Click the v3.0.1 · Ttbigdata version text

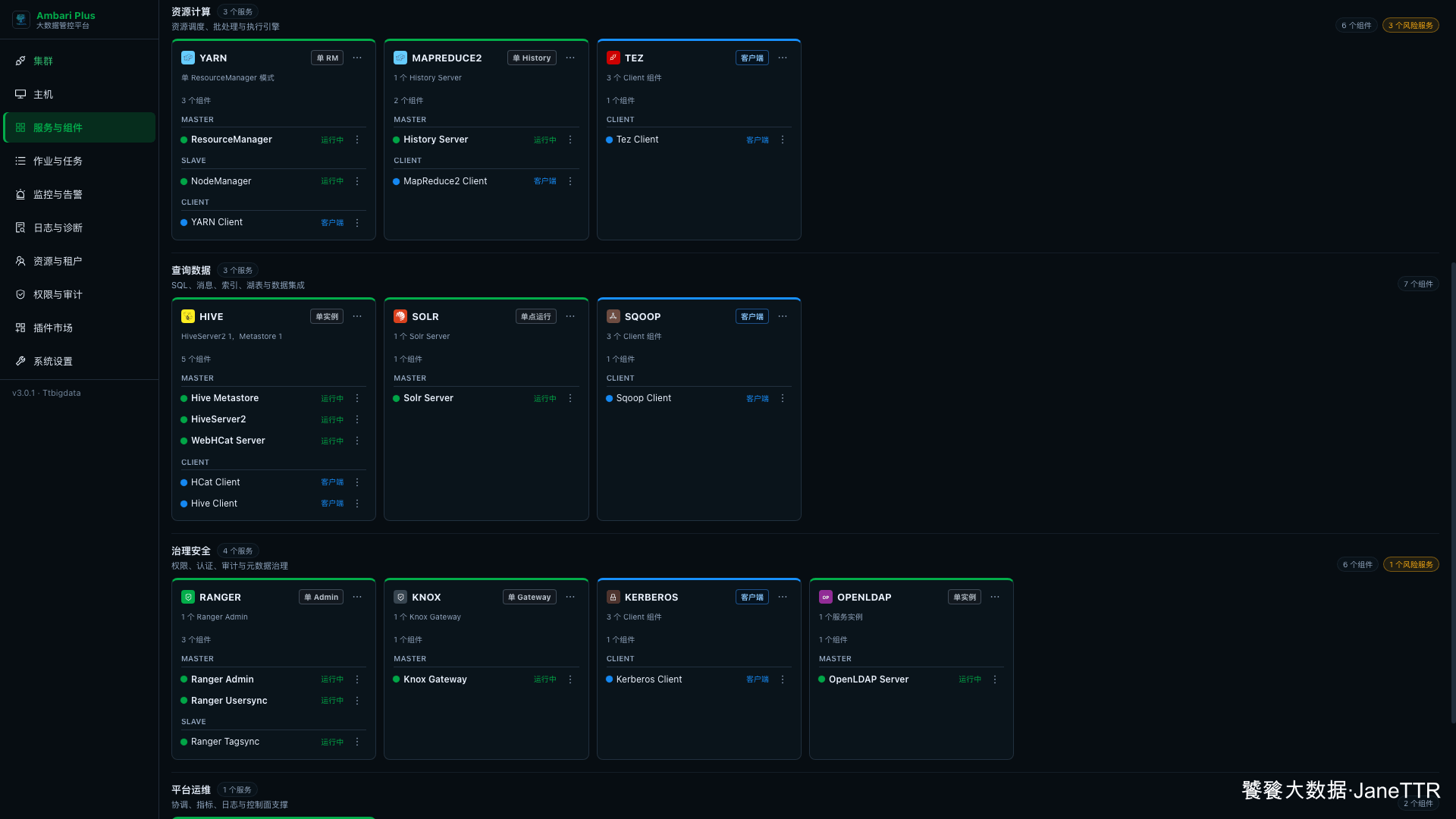coord(46,393)
